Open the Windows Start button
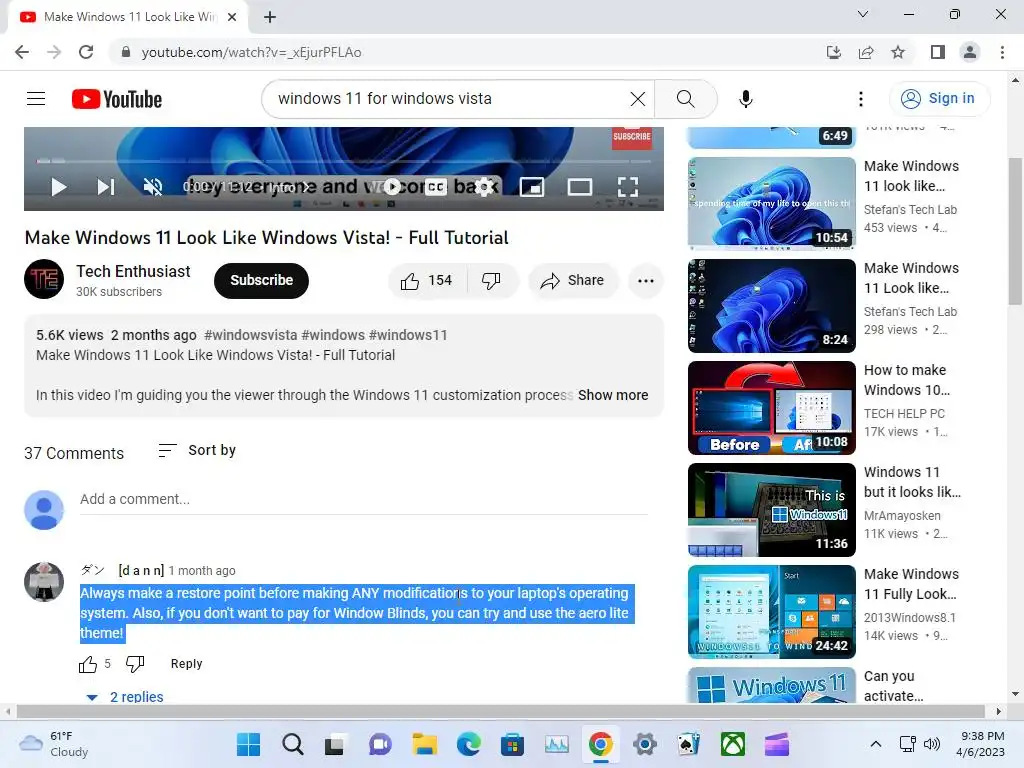Screen dimensions: 1024x768 pos(248,744)
